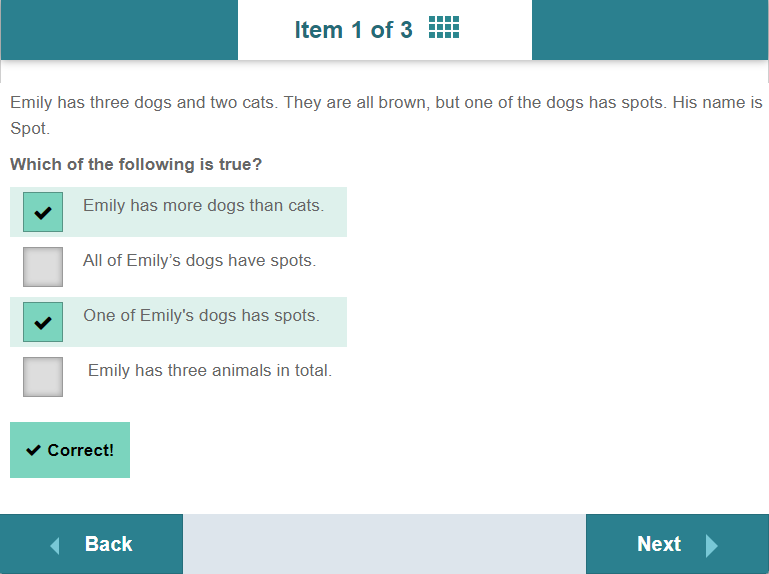This screenshot has height=574, width=769.
Task: Click the checkmark icon in Correct! button
Action: coord(34,450)
